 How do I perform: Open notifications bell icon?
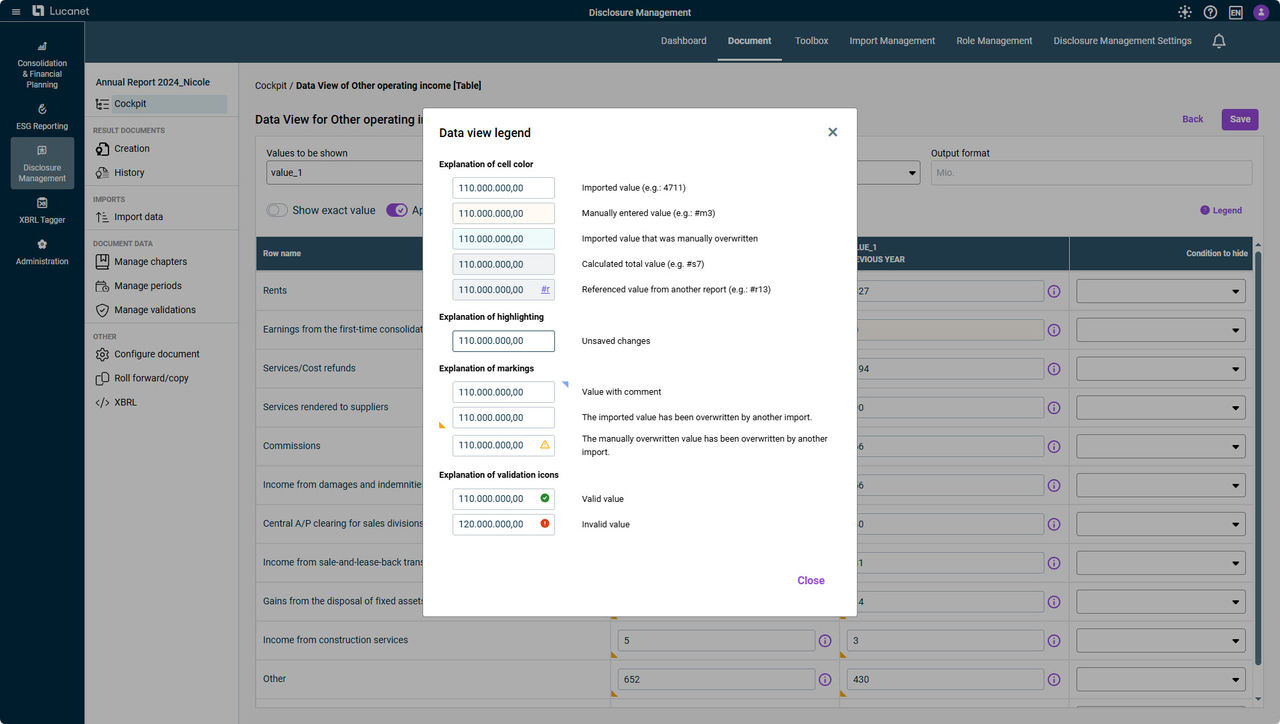click(x=1218, y=41)
